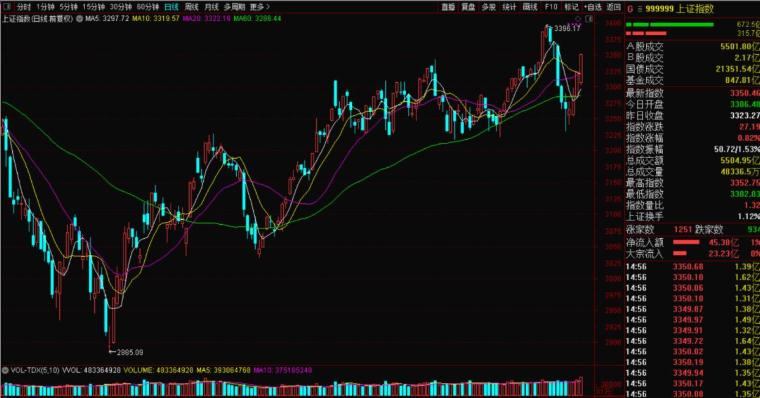Screen dimensions: 760x398
Task: Click the VOL-TDX indicator settings circle icon
Action: [x=5, y=370]
